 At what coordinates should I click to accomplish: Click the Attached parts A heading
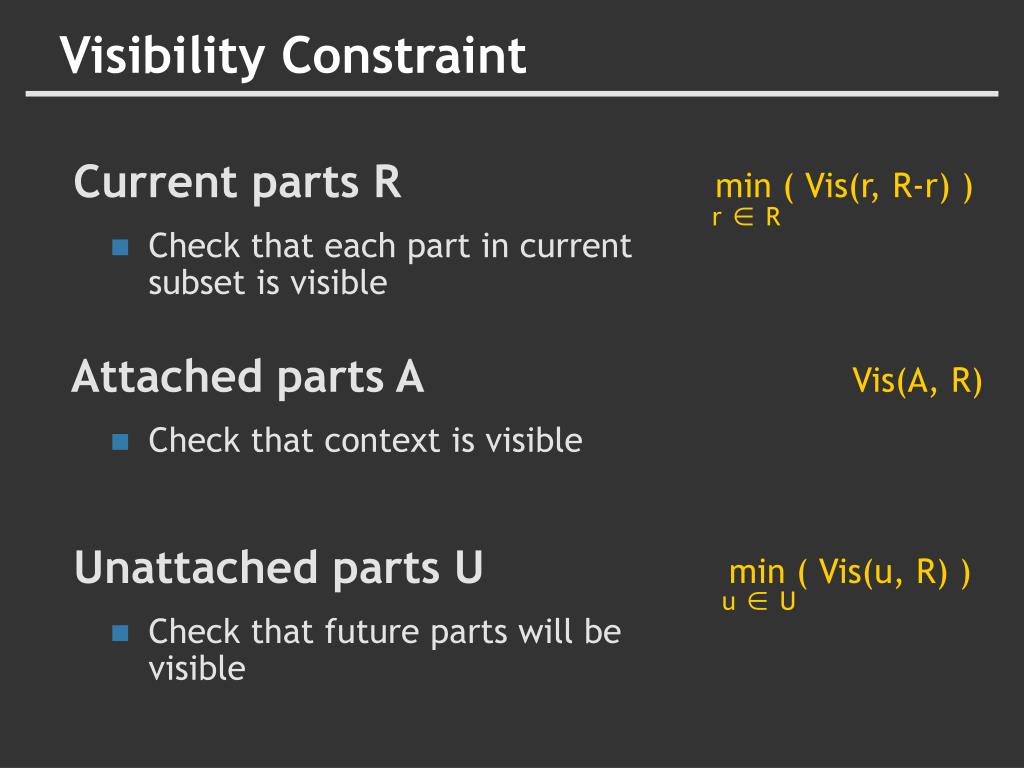click(248, 377)
